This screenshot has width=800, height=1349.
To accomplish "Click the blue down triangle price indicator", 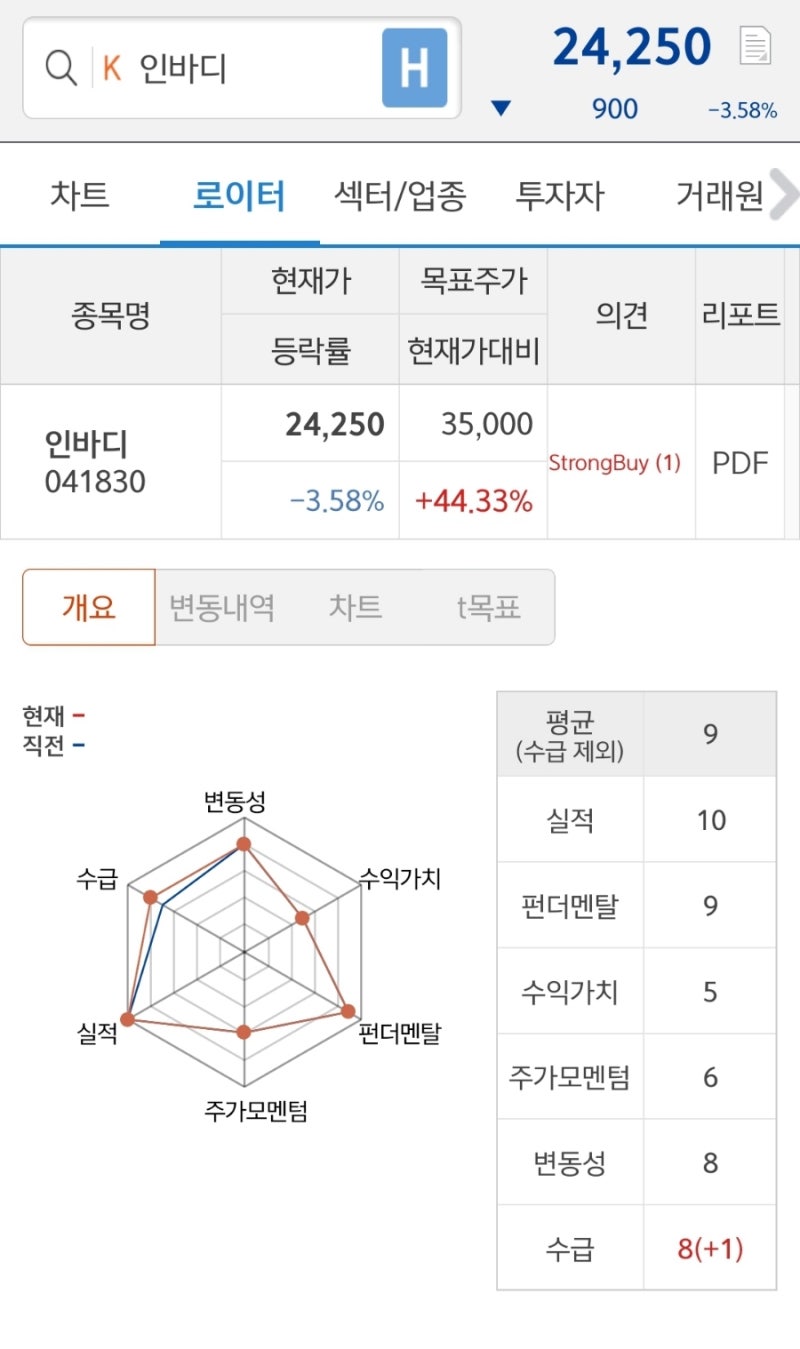I will [x=502, y=108].
